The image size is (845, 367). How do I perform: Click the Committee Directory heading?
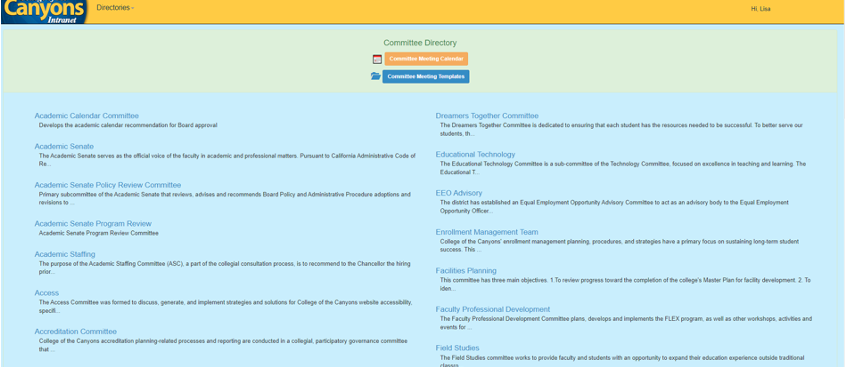(420, 43)
